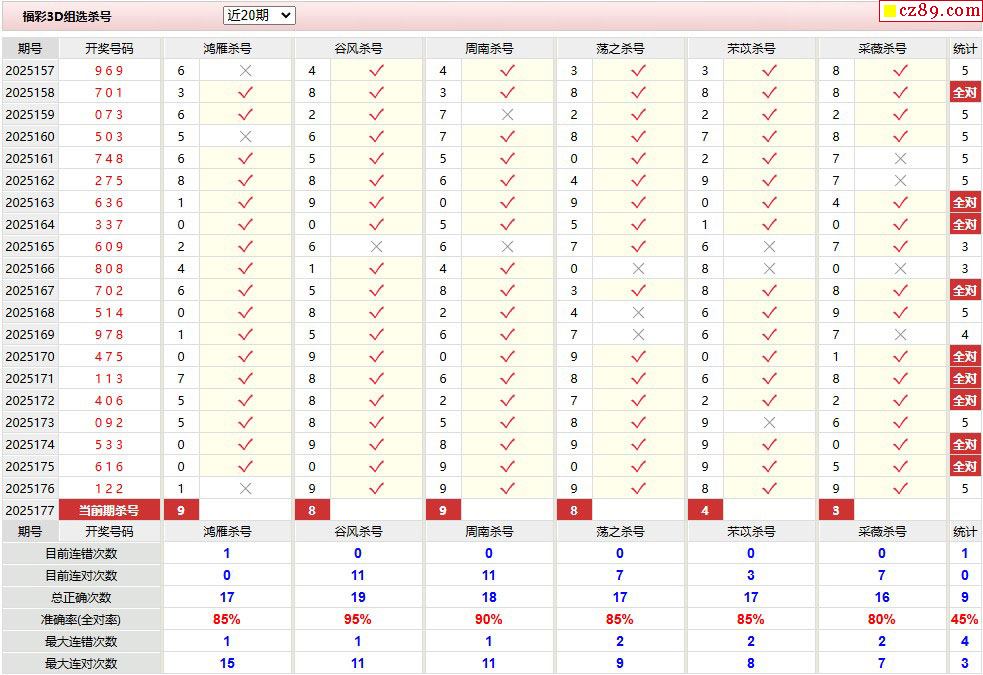The width and height of the screenshot is (983, 675).
Task: Click the 全对 badge in row 2025164
Action: pyautogui.click(x=965, y=224)
